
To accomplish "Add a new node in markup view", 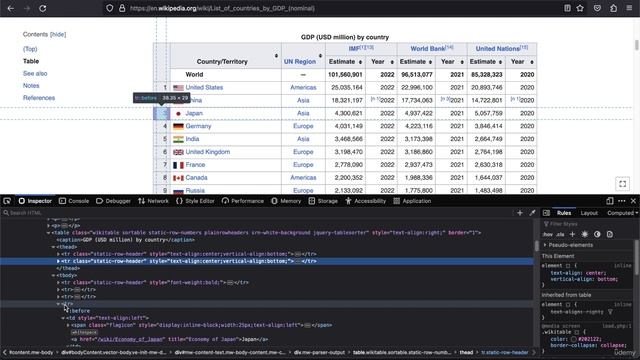I will click(x=520, y=213).
